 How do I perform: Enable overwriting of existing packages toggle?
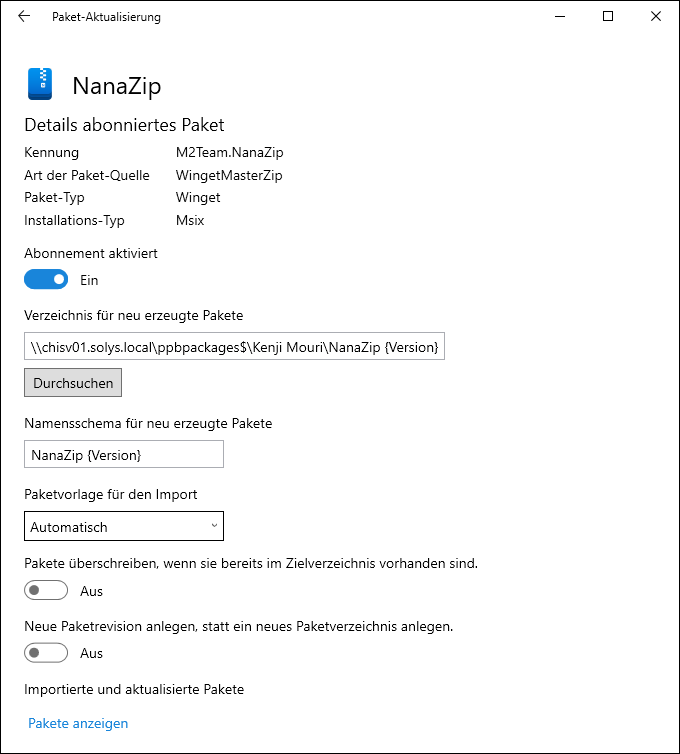pos(46,591)
